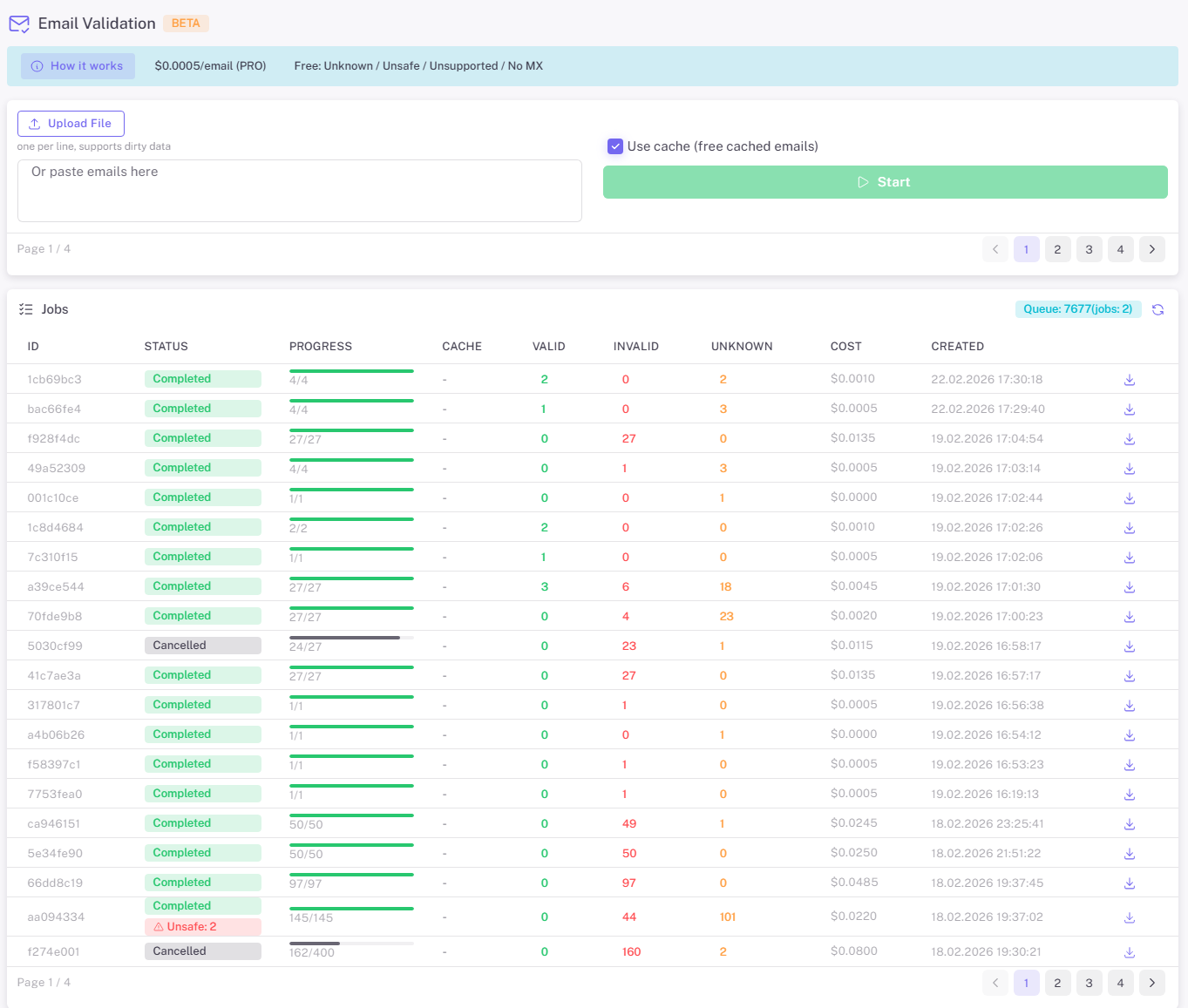
Task: Download results for job 70fde9b8
Action: pos(1129,617)
